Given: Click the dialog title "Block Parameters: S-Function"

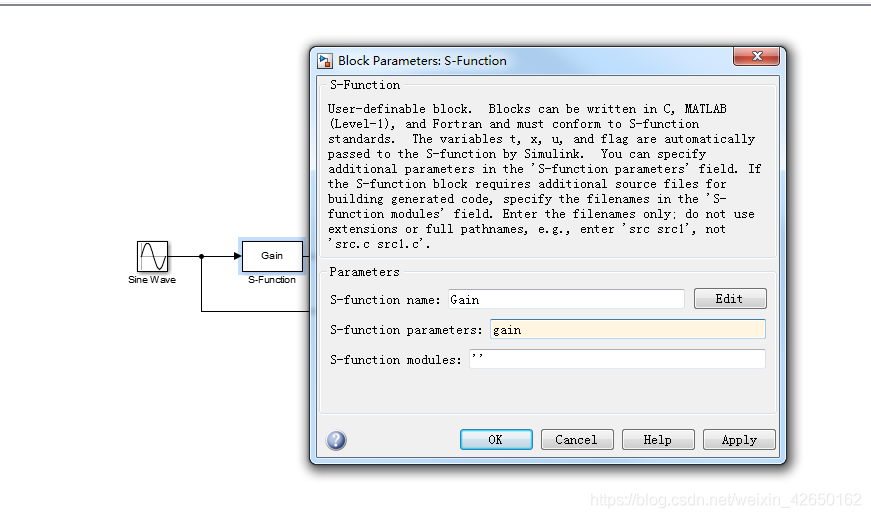Looking at the screenshot, I should click(x=422, y=61).
